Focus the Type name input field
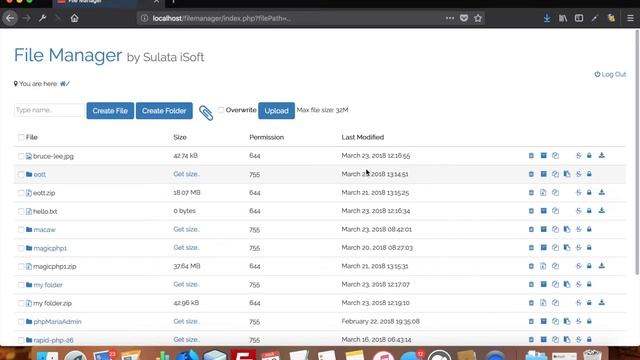 [49, 110]
